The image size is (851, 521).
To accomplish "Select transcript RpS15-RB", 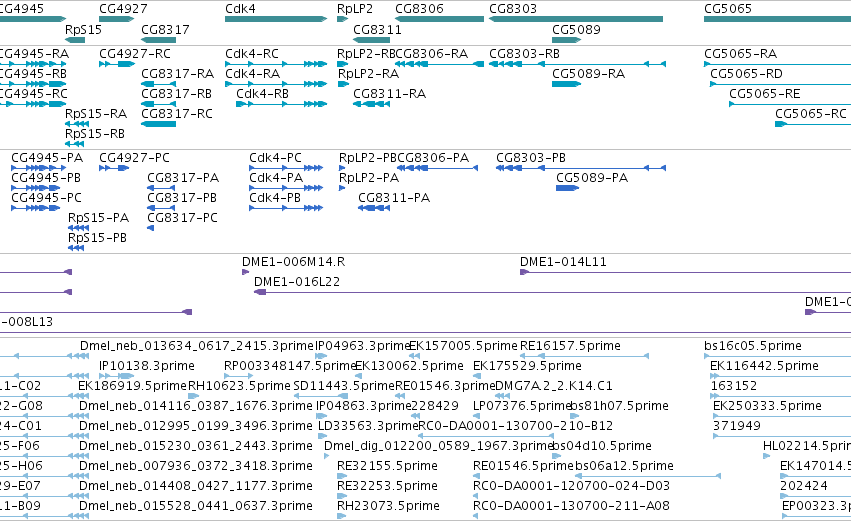I will [95, 134].
